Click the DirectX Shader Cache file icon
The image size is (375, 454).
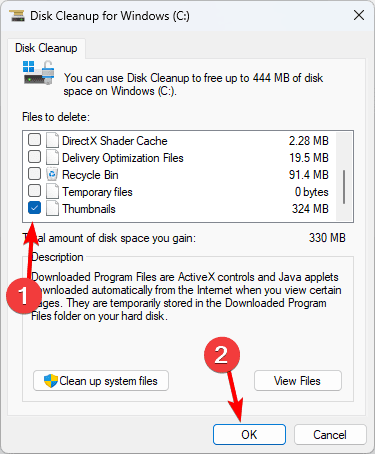coord(52,140)
